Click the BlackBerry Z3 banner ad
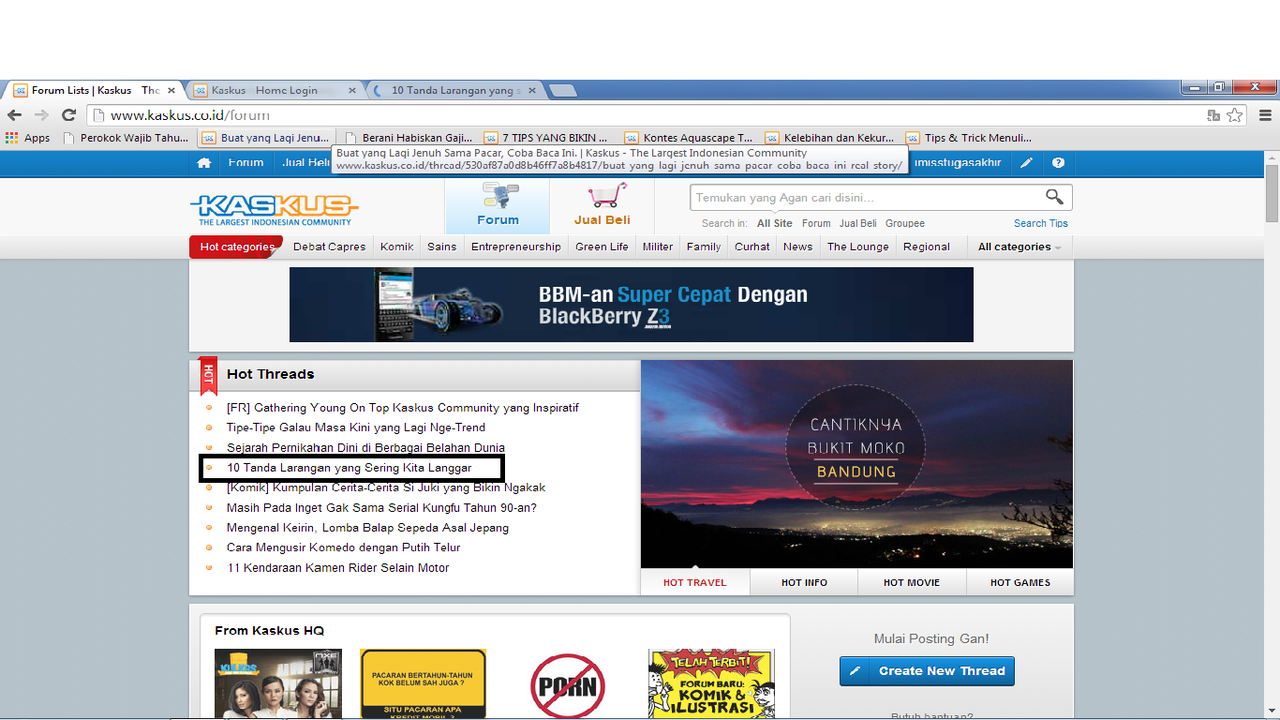This screenshot has width=1280, height=720. tap(631, 304)
